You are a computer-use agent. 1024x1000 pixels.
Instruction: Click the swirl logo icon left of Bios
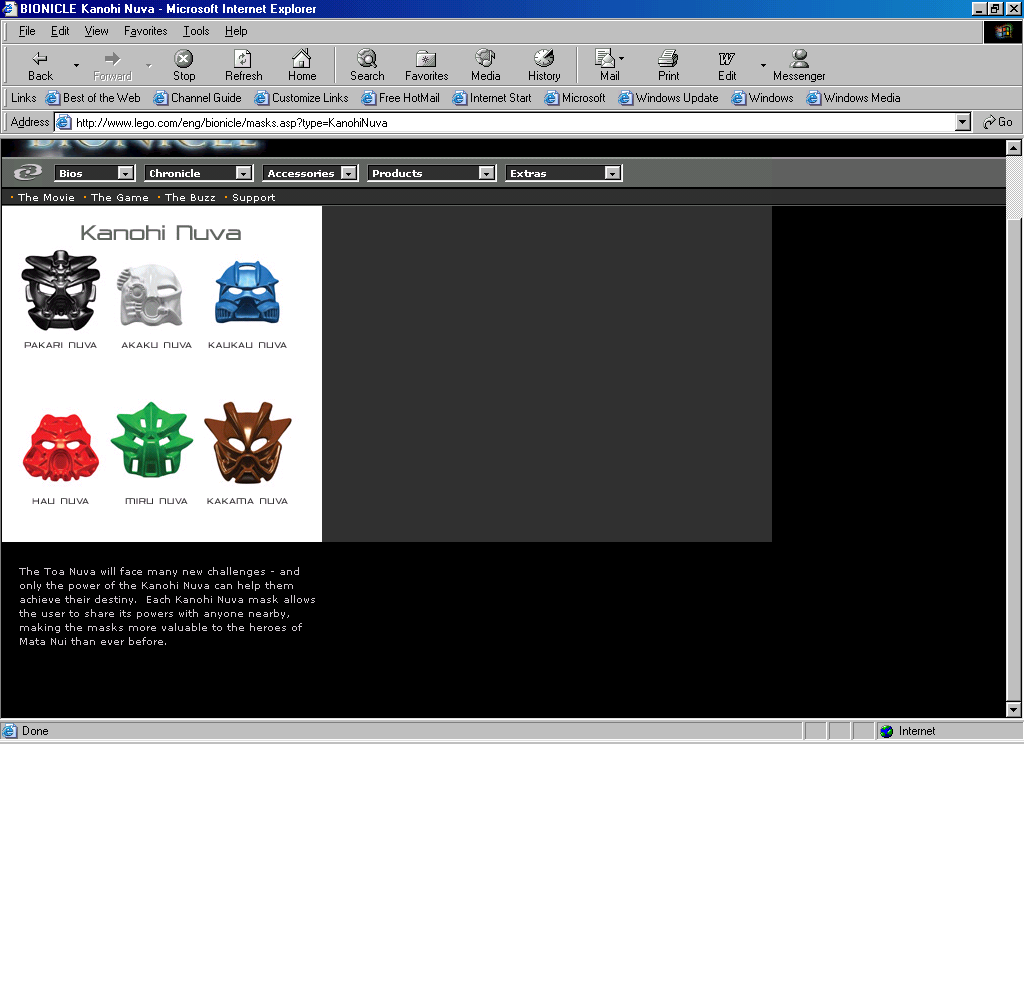[28, 172]
